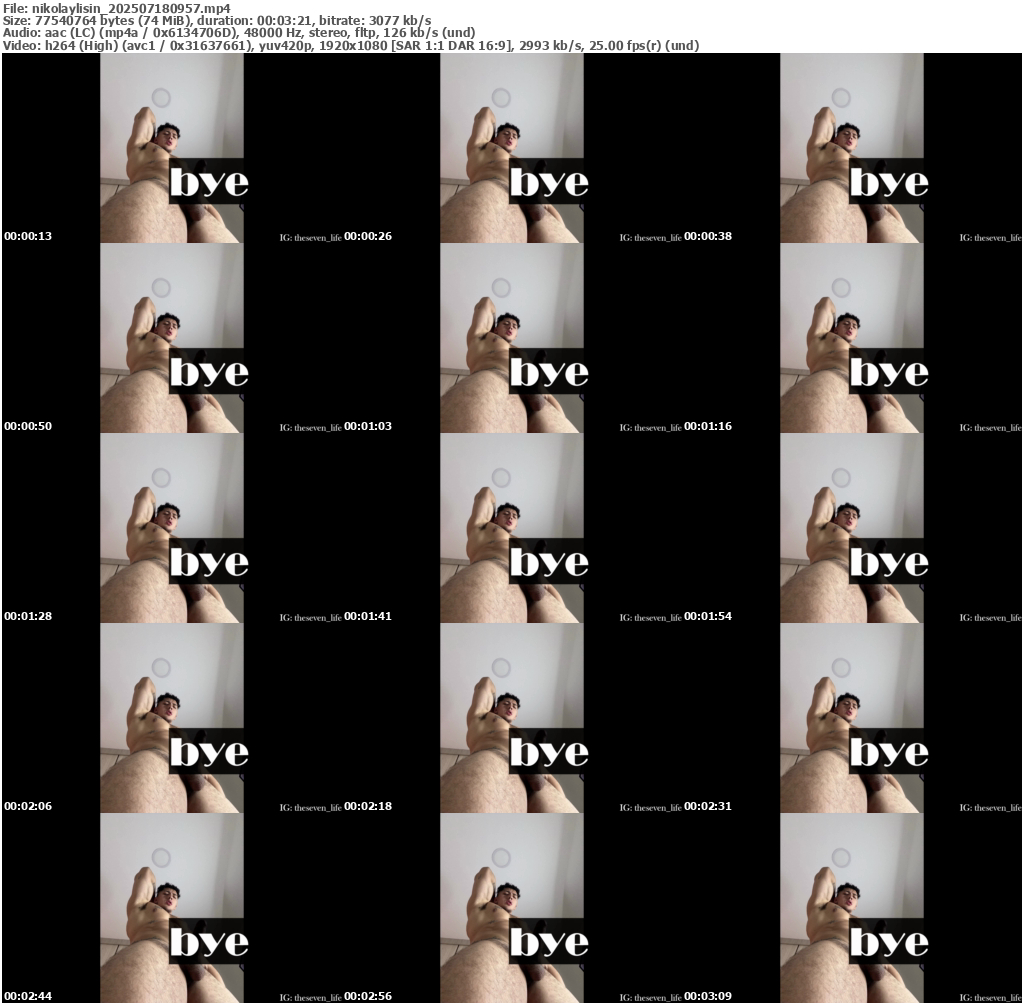
Task: Open the frame labeled 00:00:26
Action: (512, 148)
